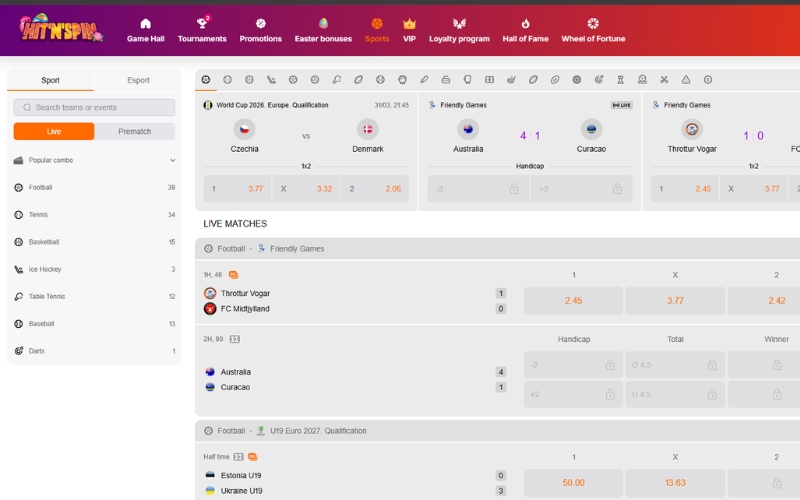Choose the 50.00 odds for Estonia U19
This screenshot has height=500, width=800.
tap(573, 483)
